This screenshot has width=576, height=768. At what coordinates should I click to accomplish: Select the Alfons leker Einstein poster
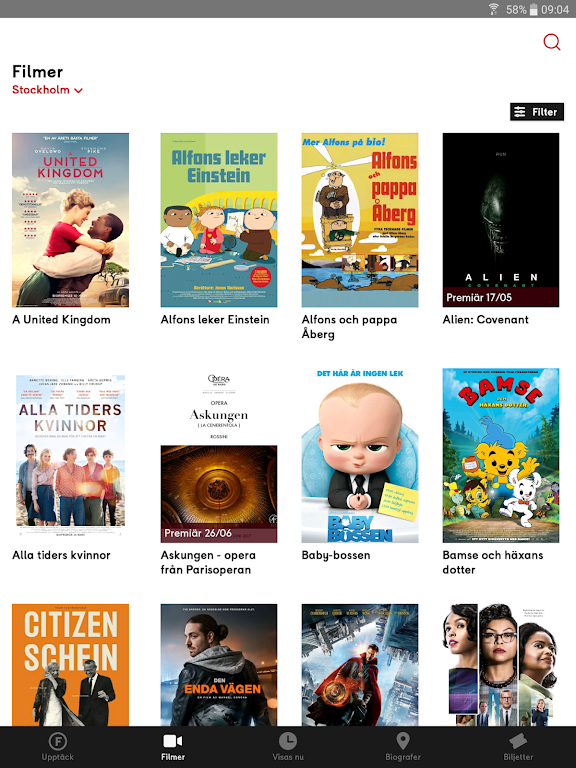219,220
